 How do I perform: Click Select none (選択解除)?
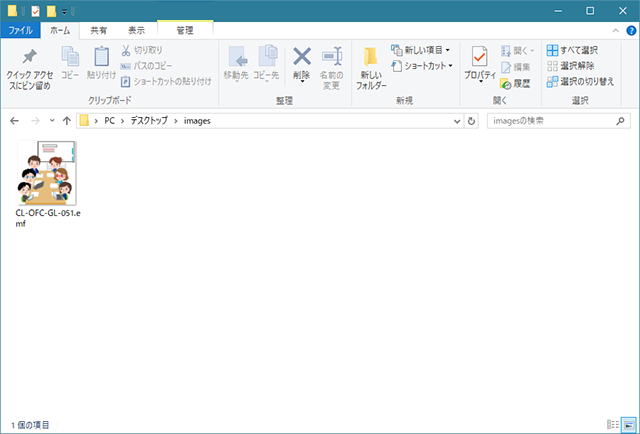point(570,66)
